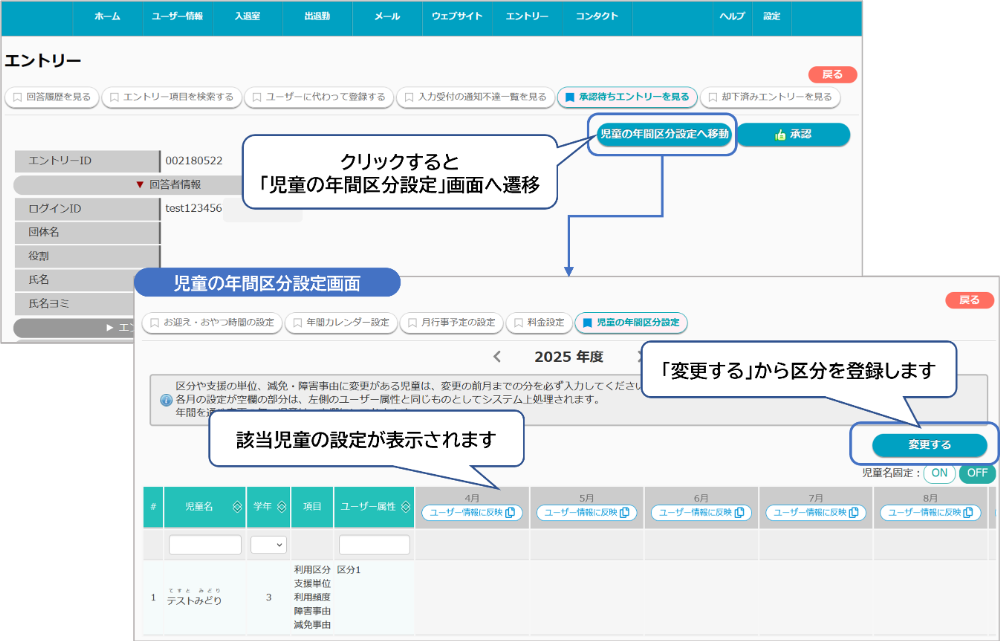Click the copy icon under 8月
Image resolution: width=1000 pixels, height=641 pixels.
coord(969,513)
